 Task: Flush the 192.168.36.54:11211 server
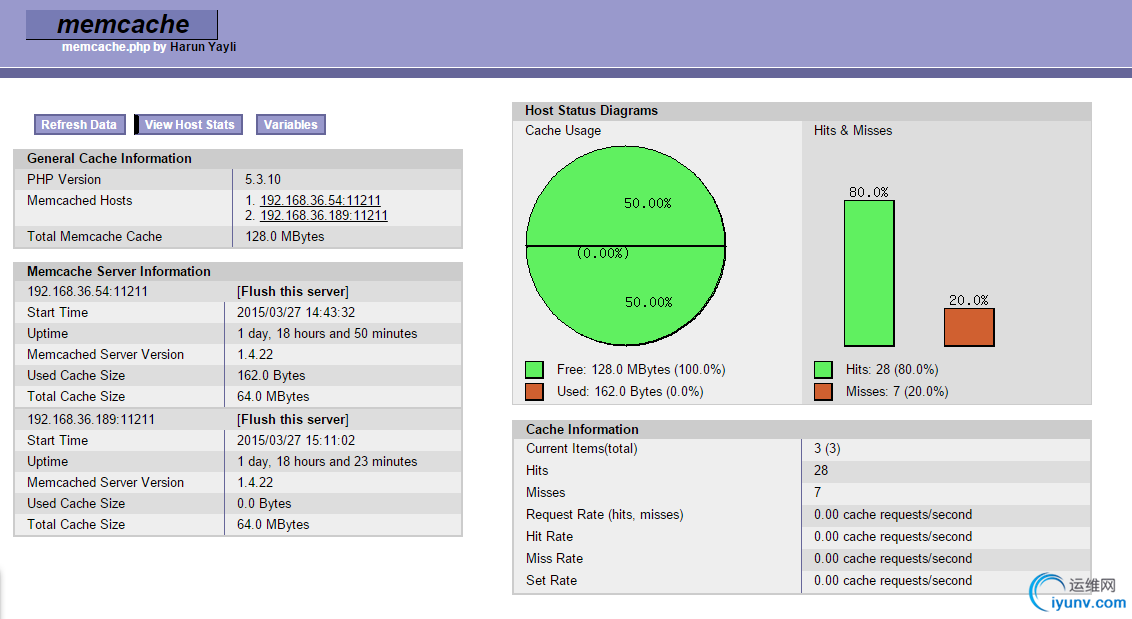click(x=292, y=291)
